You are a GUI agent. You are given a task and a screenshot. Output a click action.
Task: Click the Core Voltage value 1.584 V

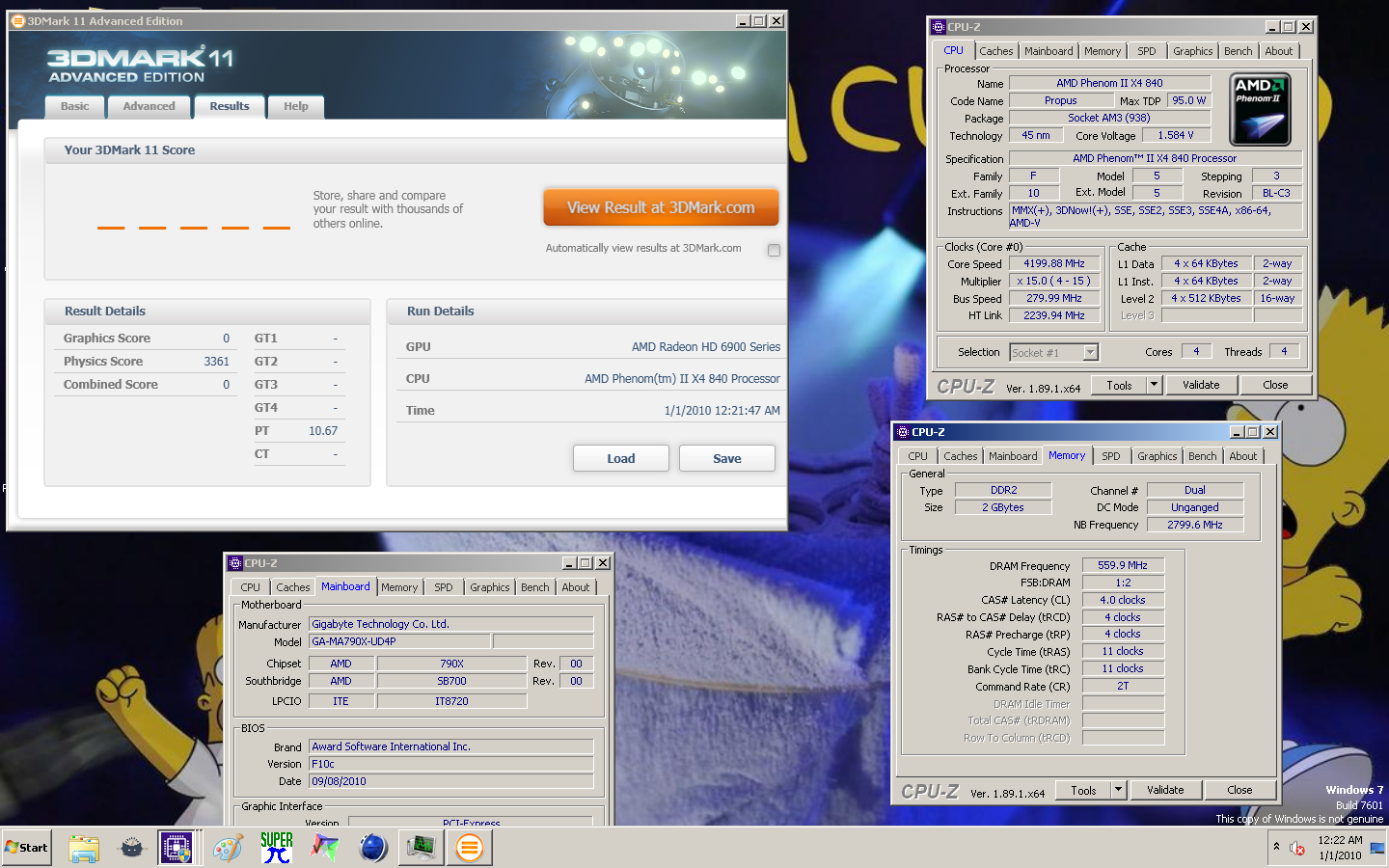click(1176, 135)
